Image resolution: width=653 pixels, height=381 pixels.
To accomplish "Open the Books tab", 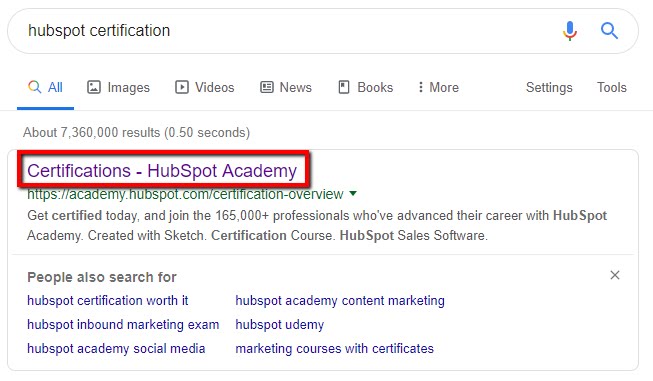I will [365, 87].
